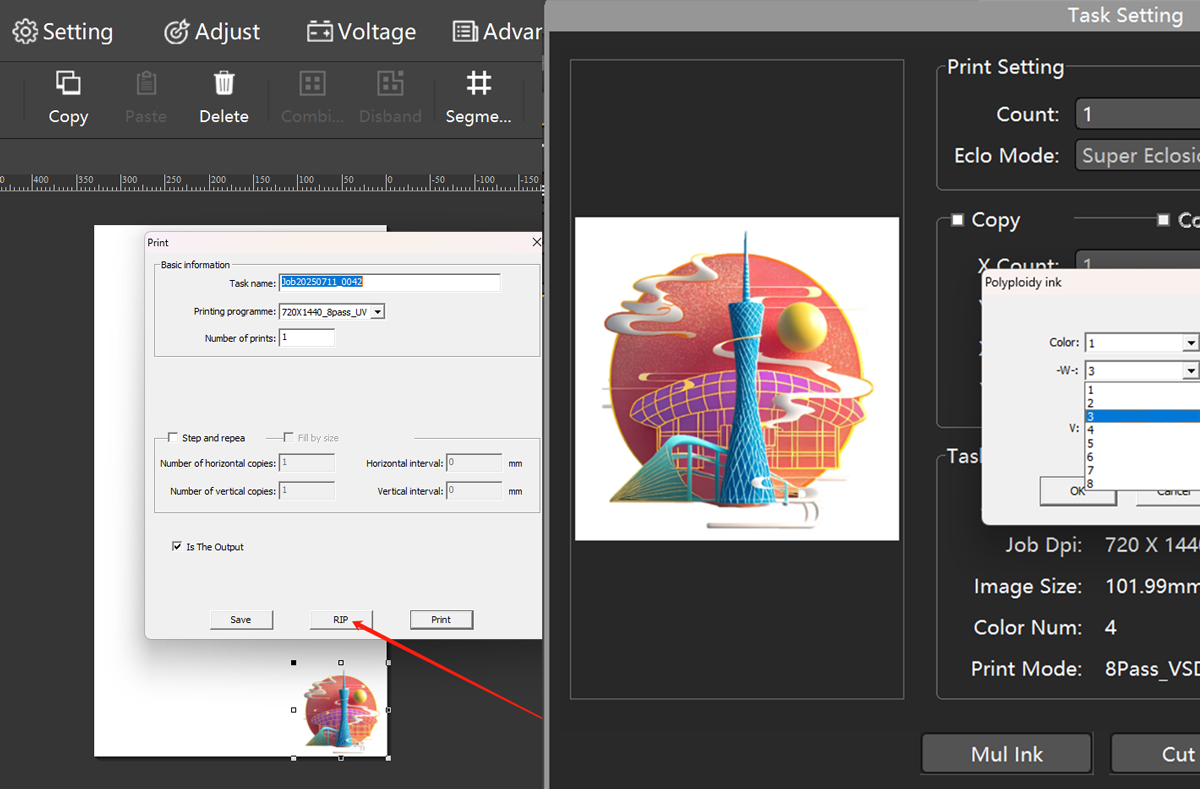Click the Copy toolbar icon
This screenshot has width=1200, height=789.
coord(68,83)
